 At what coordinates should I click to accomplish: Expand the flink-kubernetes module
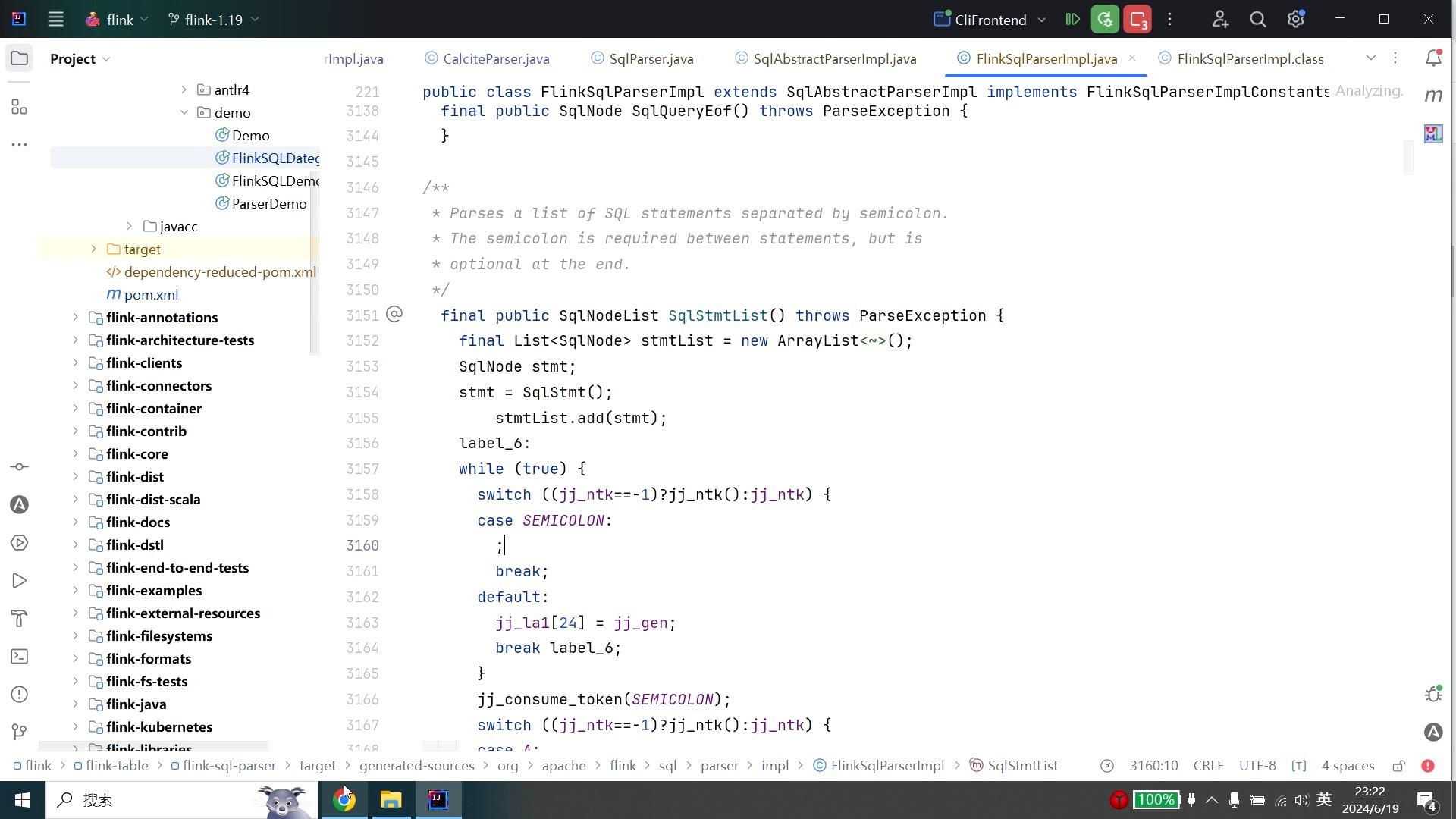tap(75, 726)
